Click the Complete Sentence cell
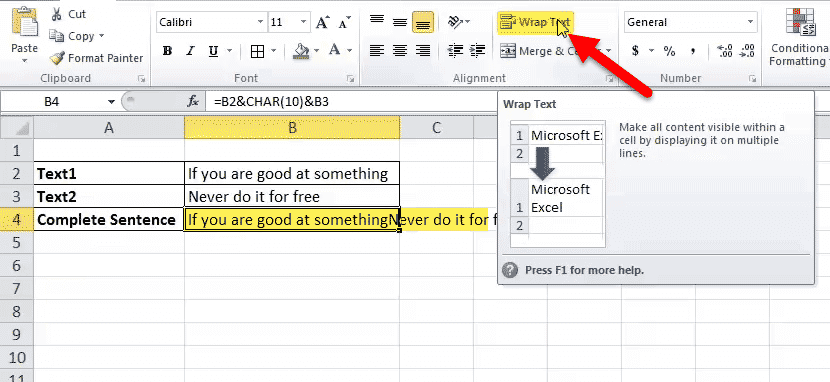 tap(109, 220)
